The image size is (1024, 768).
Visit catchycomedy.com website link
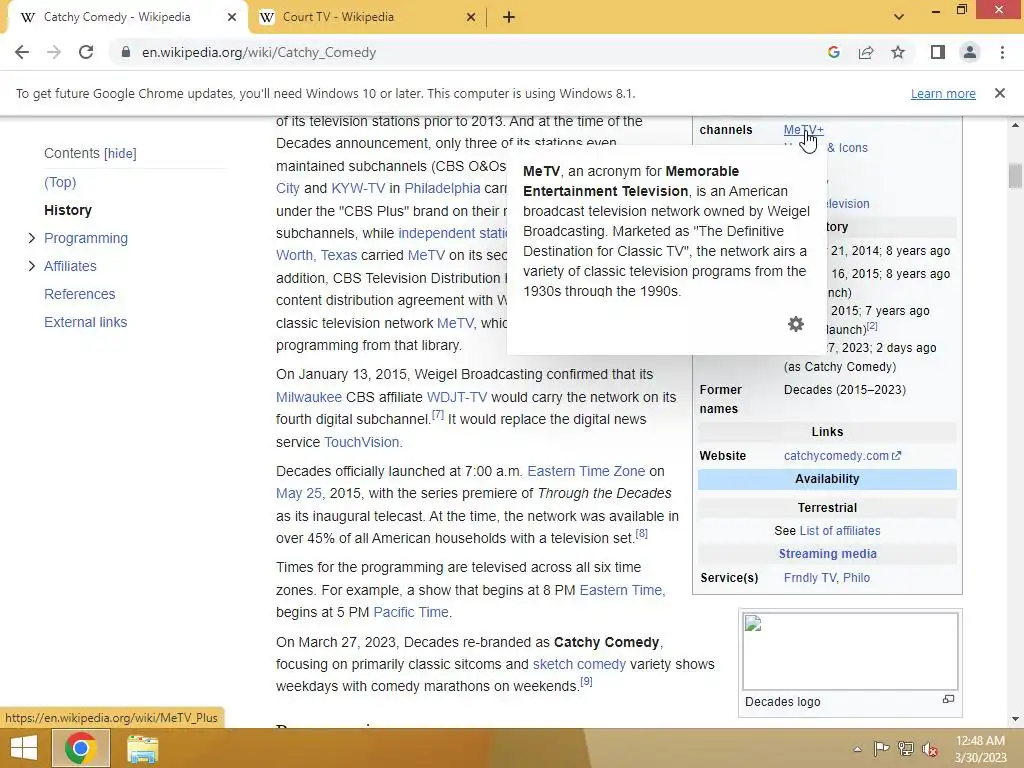pos(842,456)
